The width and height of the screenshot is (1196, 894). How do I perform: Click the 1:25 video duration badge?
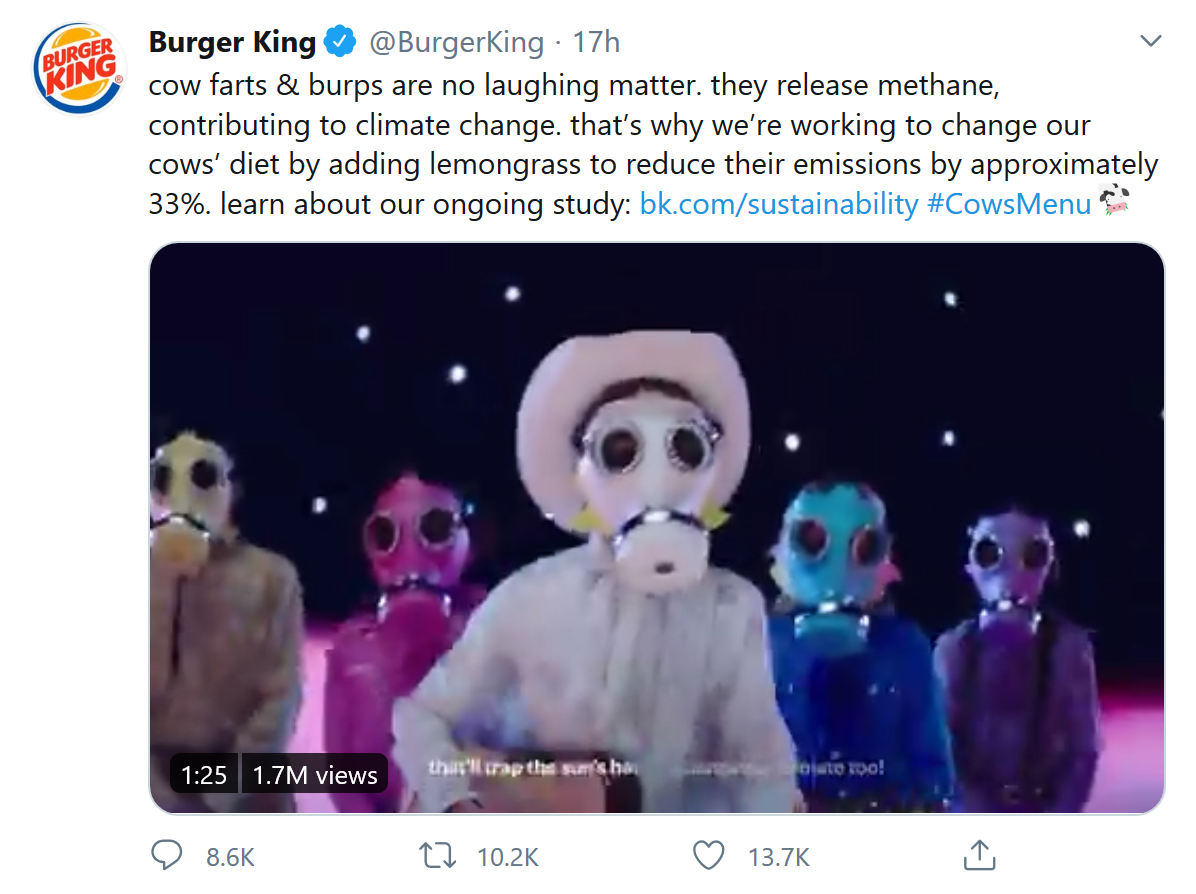(204, 774)
